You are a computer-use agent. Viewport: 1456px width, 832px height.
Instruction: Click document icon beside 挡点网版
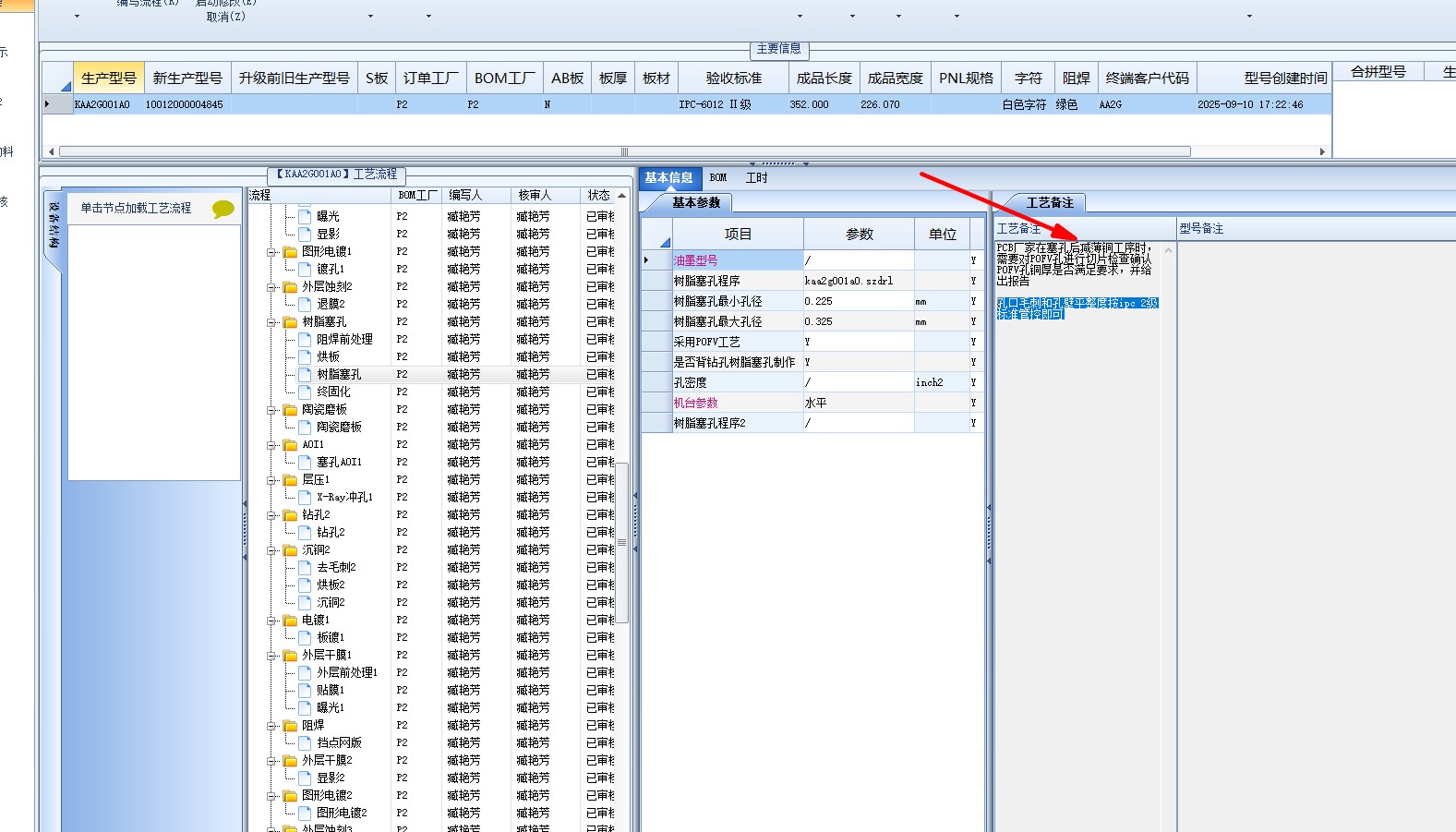click(305, 742)
